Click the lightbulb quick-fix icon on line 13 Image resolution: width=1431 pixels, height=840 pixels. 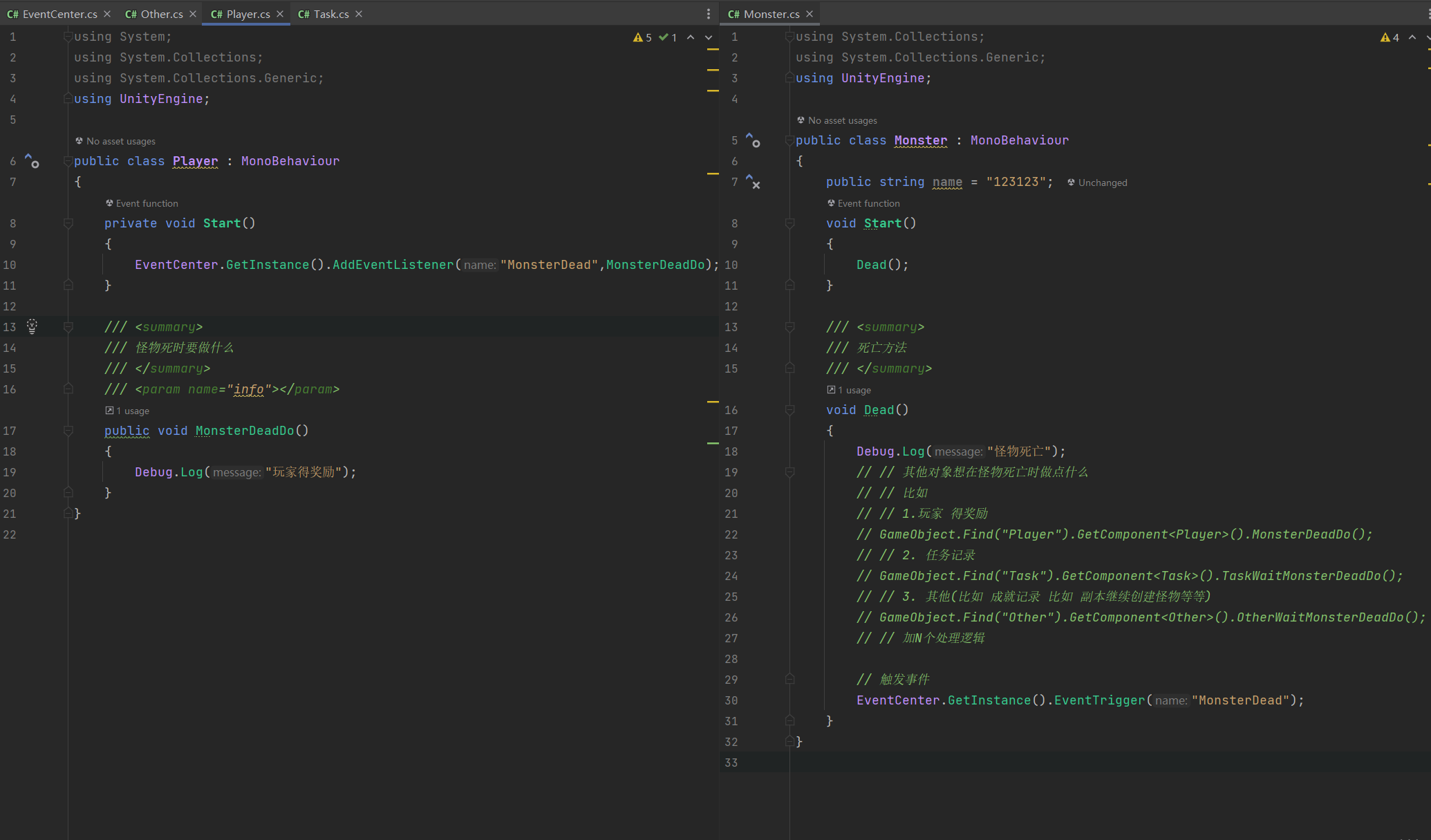(32, 326)
